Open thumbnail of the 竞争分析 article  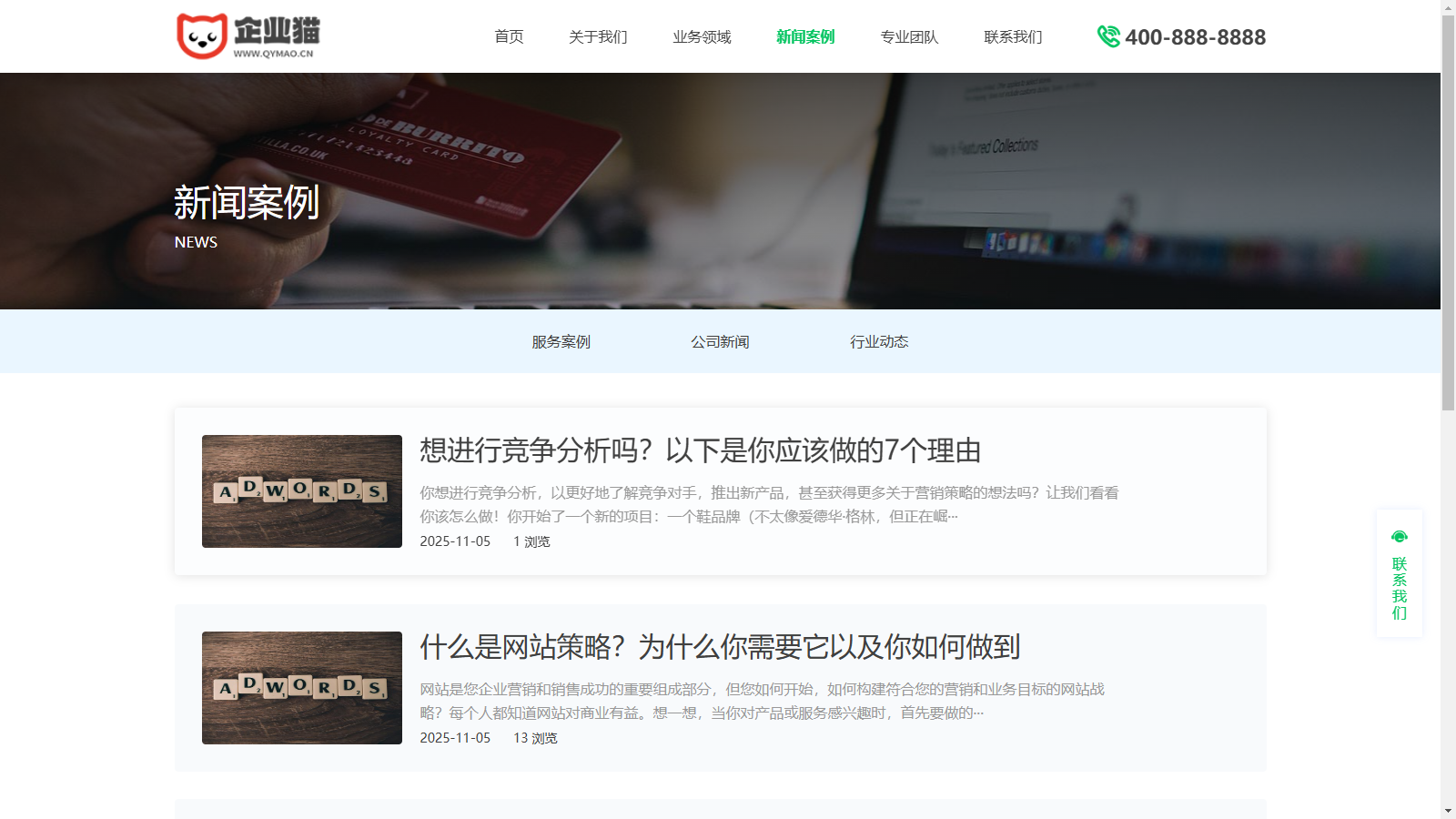302,491
